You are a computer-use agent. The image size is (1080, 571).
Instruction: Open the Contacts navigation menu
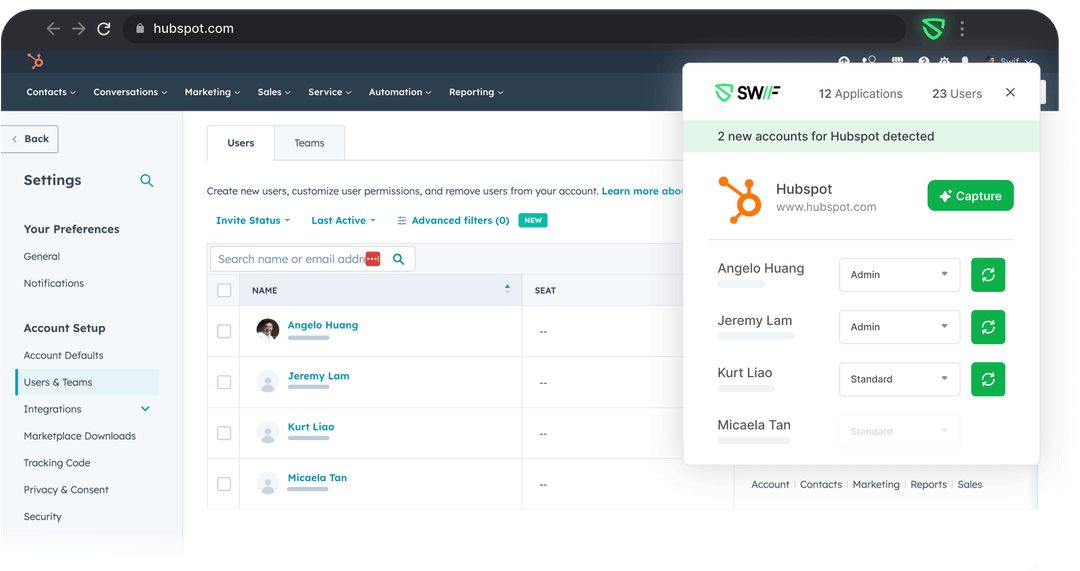(x=51, y=92)
